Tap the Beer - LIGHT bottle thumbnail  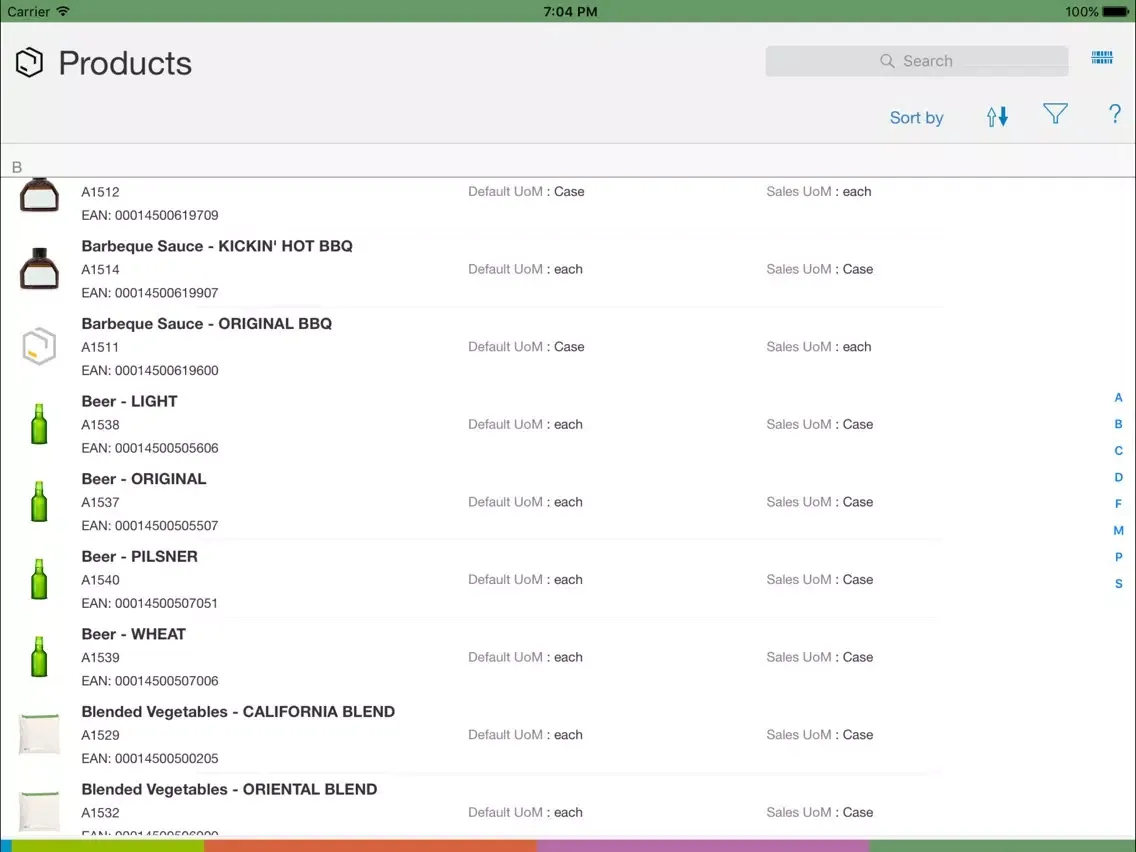pyautogui.click(x=39, y=424)
